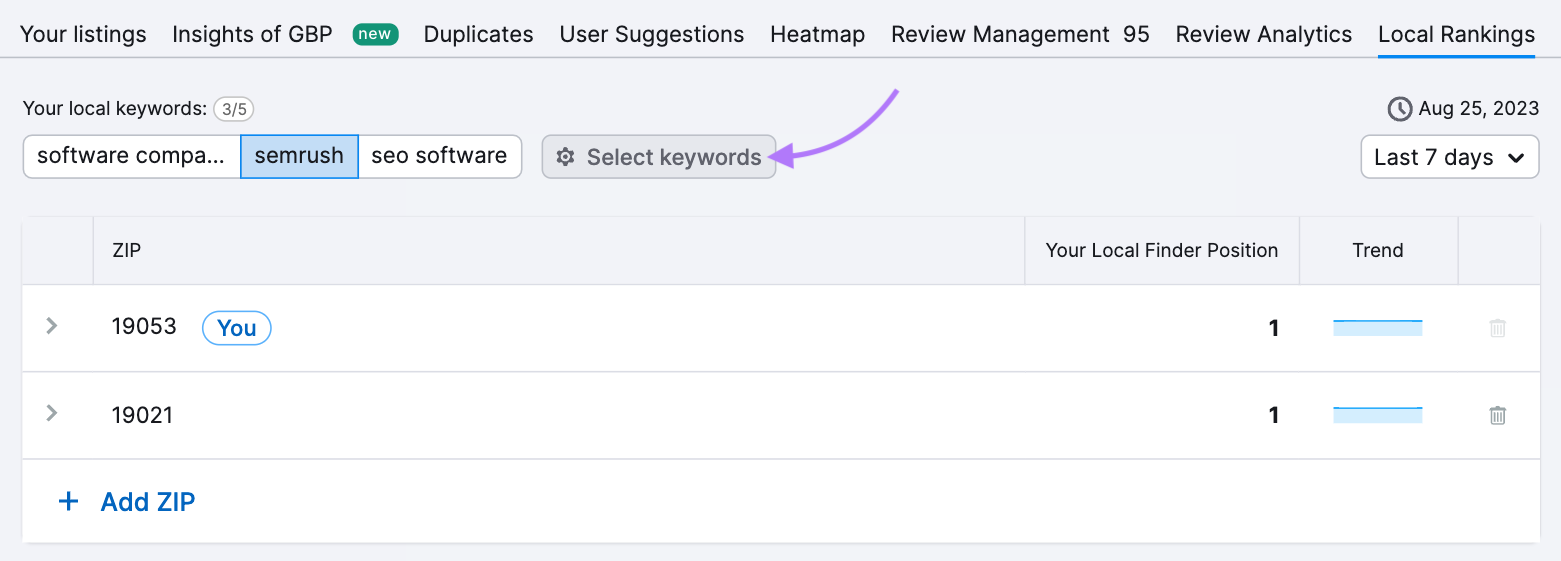Select the 'seo software' keyword
Image resolution: width=1561 pixels, height=561 pixels.
pyautogui.click(x=439, y=156)
